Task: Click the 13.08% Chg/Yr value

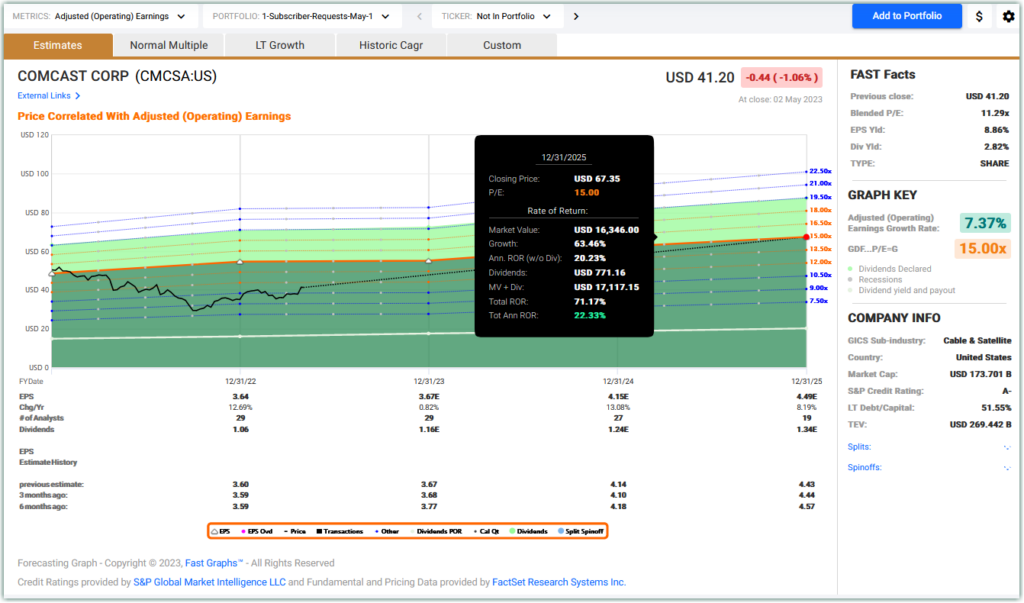Action: pos(618,407)
